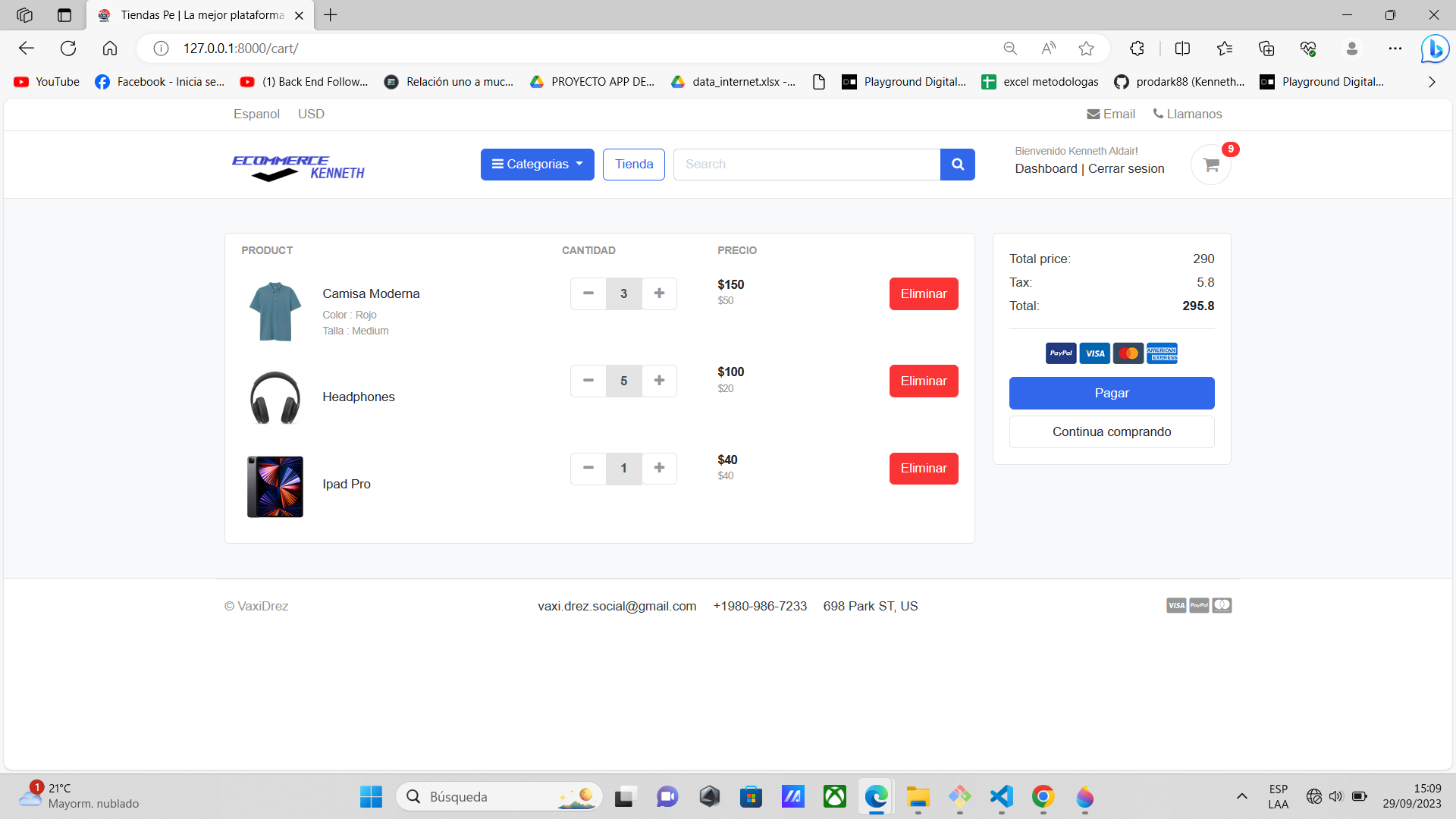Screen dimensions: 1456x819
Task: Open Visual Studio Code from the taskbar
Action: [1001, 797]
